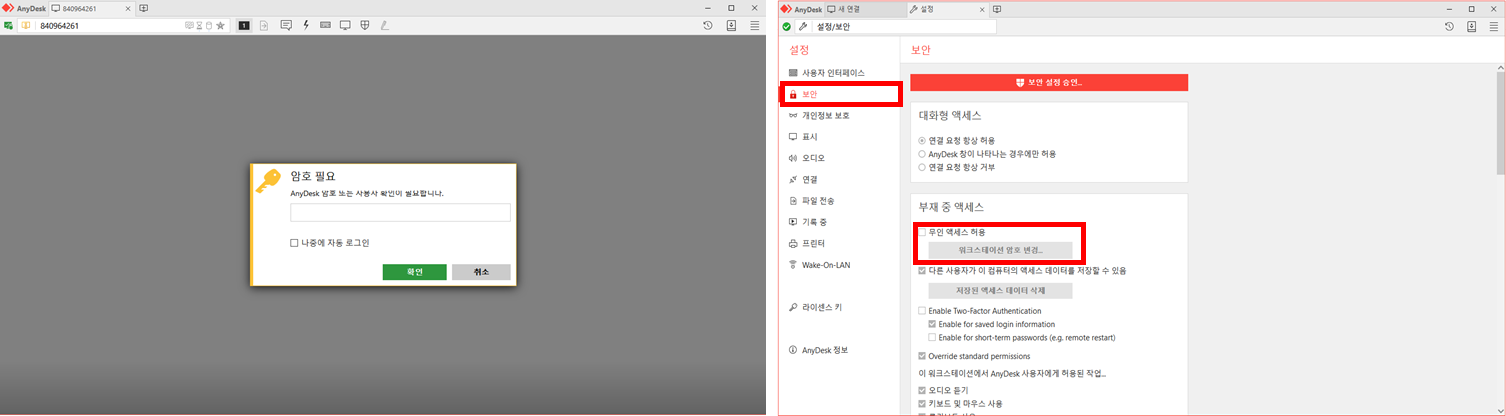Enable 무인 액세스 허용 checkbox

[x=922, y=232]
